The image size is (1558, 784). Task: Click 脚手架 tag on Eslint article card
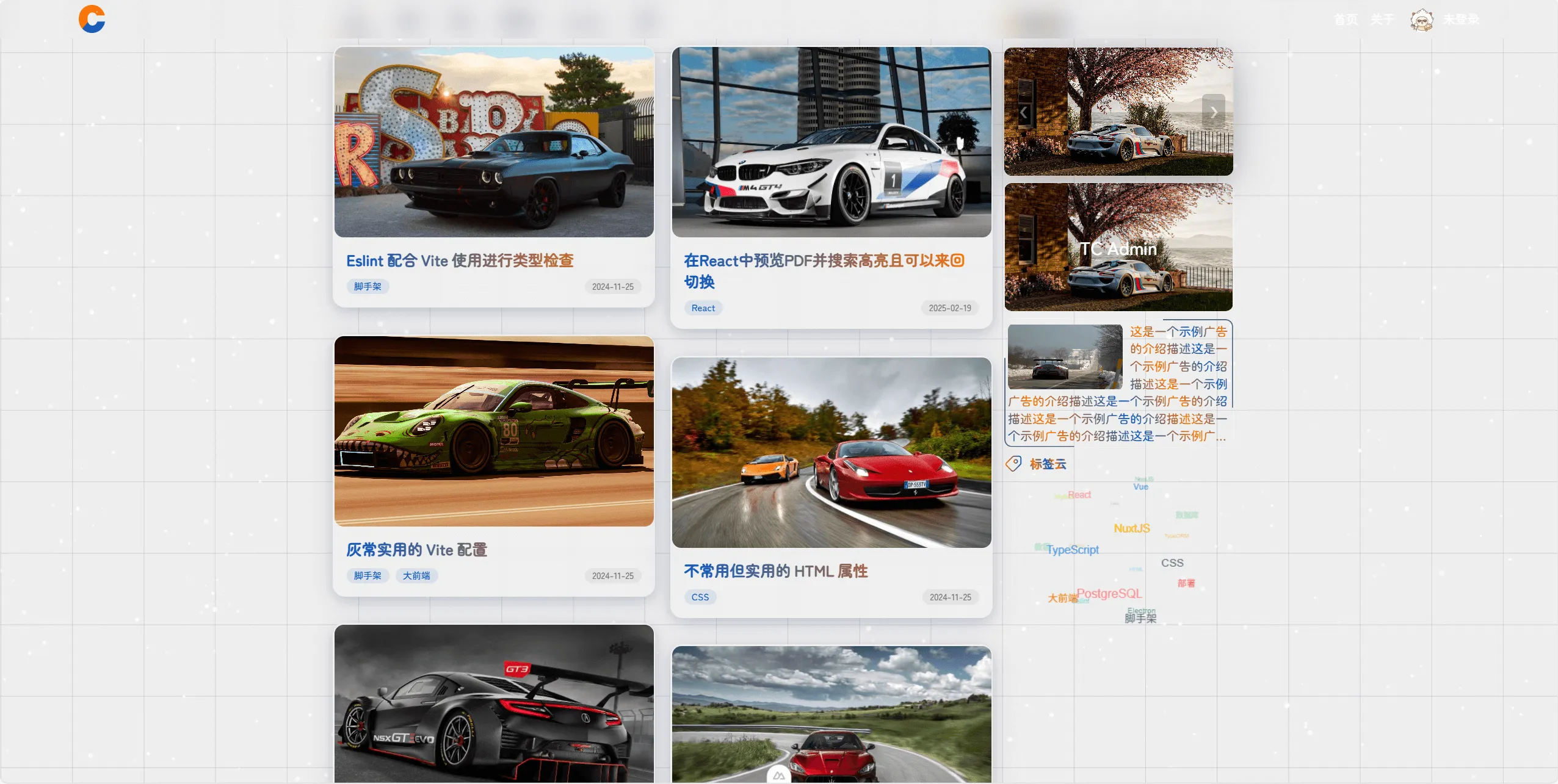tap(368, 286)
